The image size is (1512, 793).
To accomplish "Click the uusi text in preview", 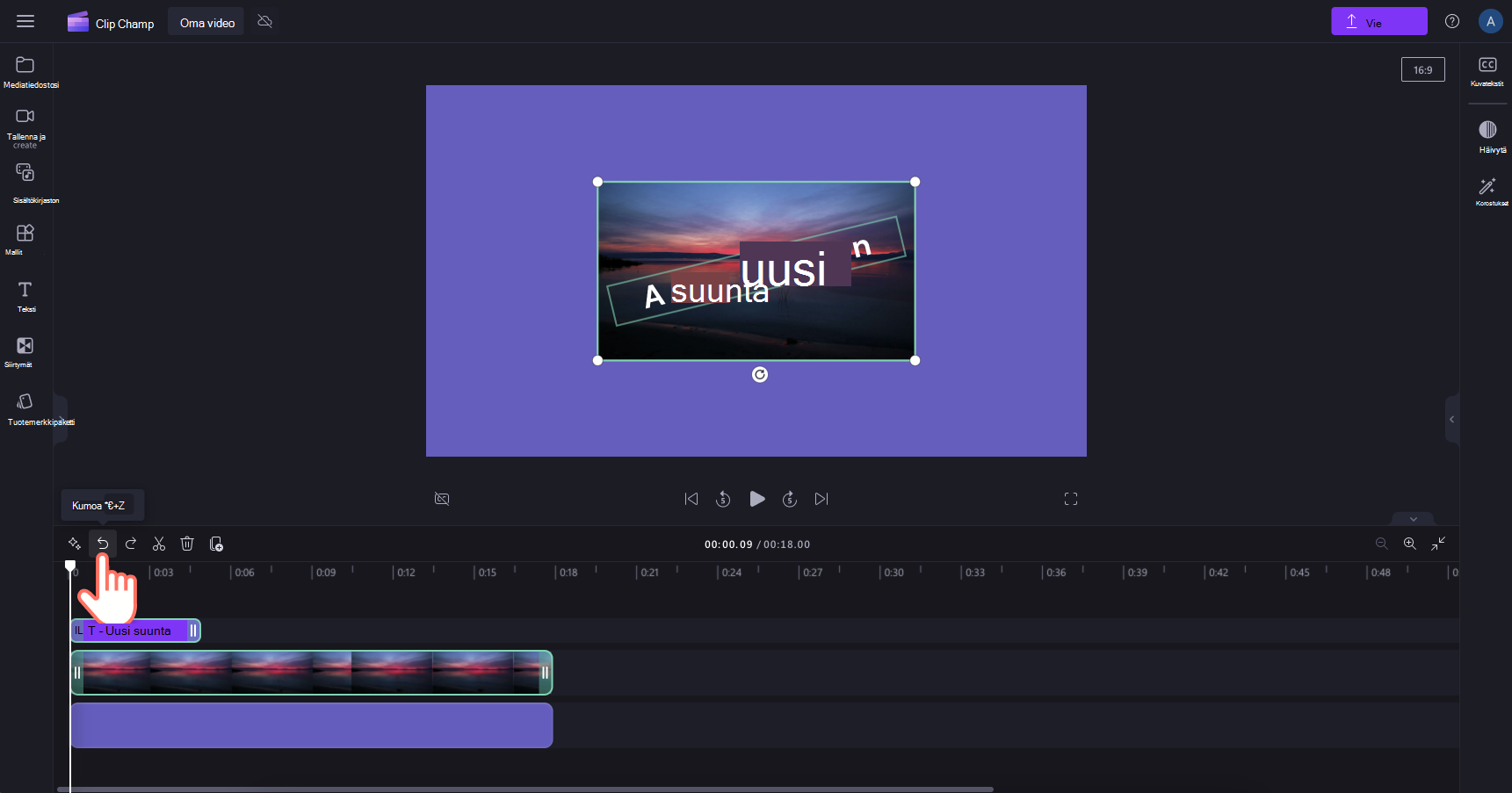I will pyautogui.click(x=784, y=270).
